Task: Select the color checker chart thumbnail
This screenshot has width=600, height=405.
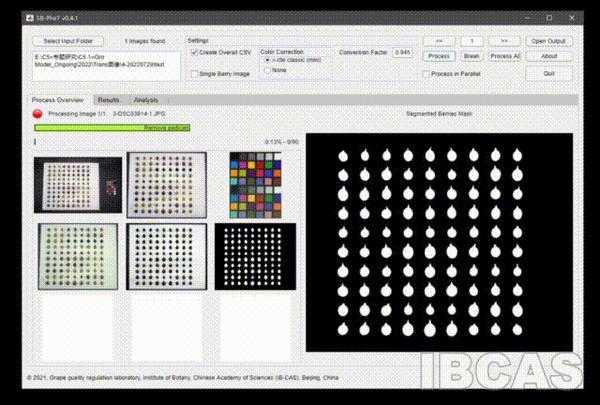Action: [256, 185]
